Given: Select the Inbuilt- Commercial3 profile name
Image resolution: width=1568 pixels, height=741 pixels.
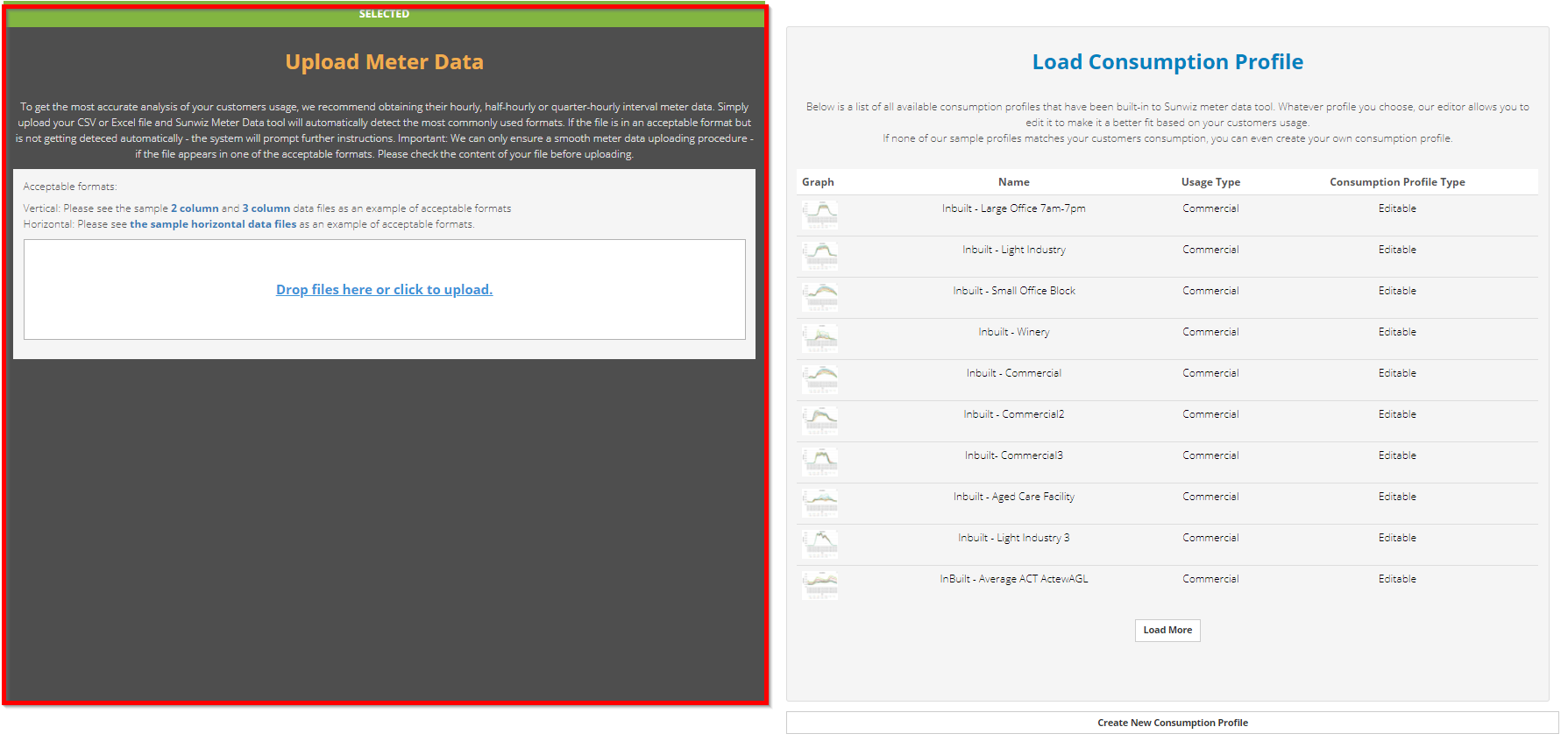Looking at the screenshot, I should pyautogui.click(x=1014, y=455).
